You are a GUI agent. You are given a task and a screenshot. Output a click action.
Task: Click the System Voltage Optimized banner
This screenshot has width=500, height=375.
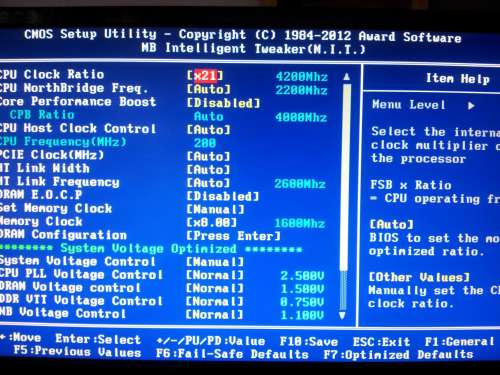tap(151, 249)
